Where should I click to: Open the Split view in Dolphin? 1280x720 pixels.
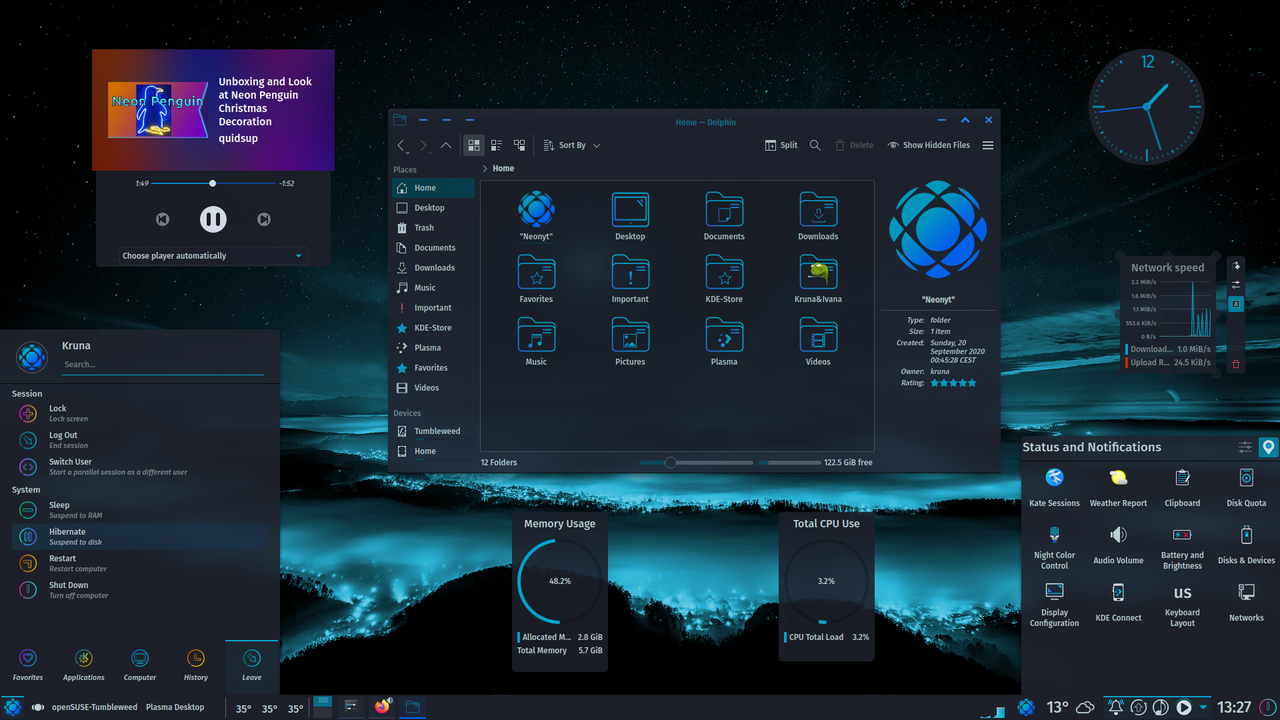(x=780, y=144)
